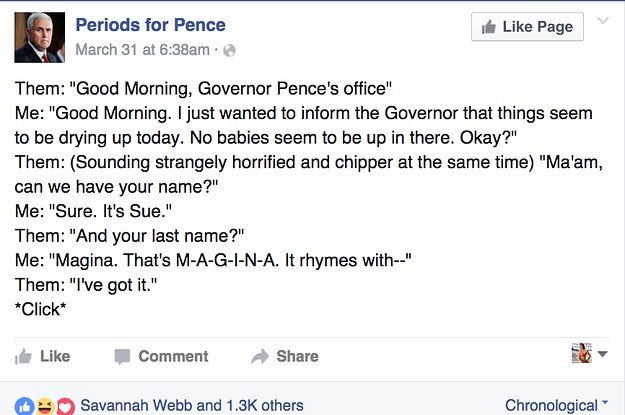
Task: Click the Comment speech bubble icon
Action: coord(122,356)
